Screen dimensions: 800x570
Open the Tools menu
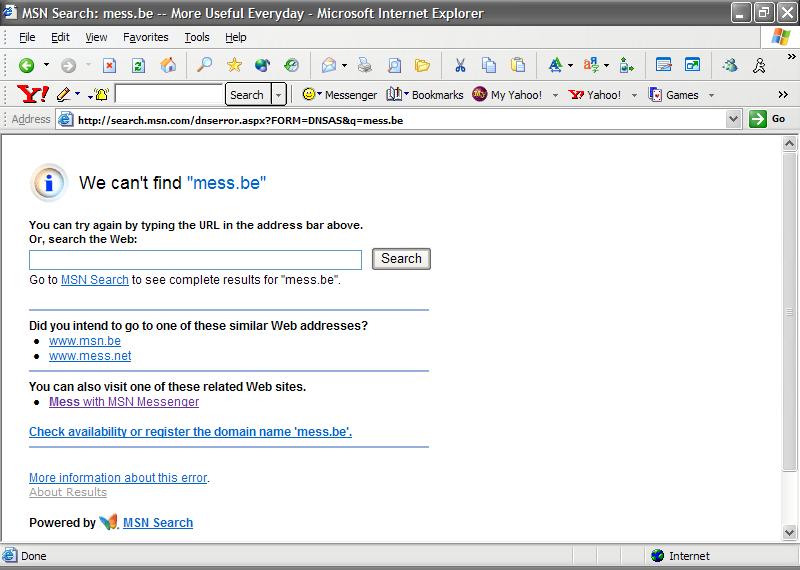[197, 37]
